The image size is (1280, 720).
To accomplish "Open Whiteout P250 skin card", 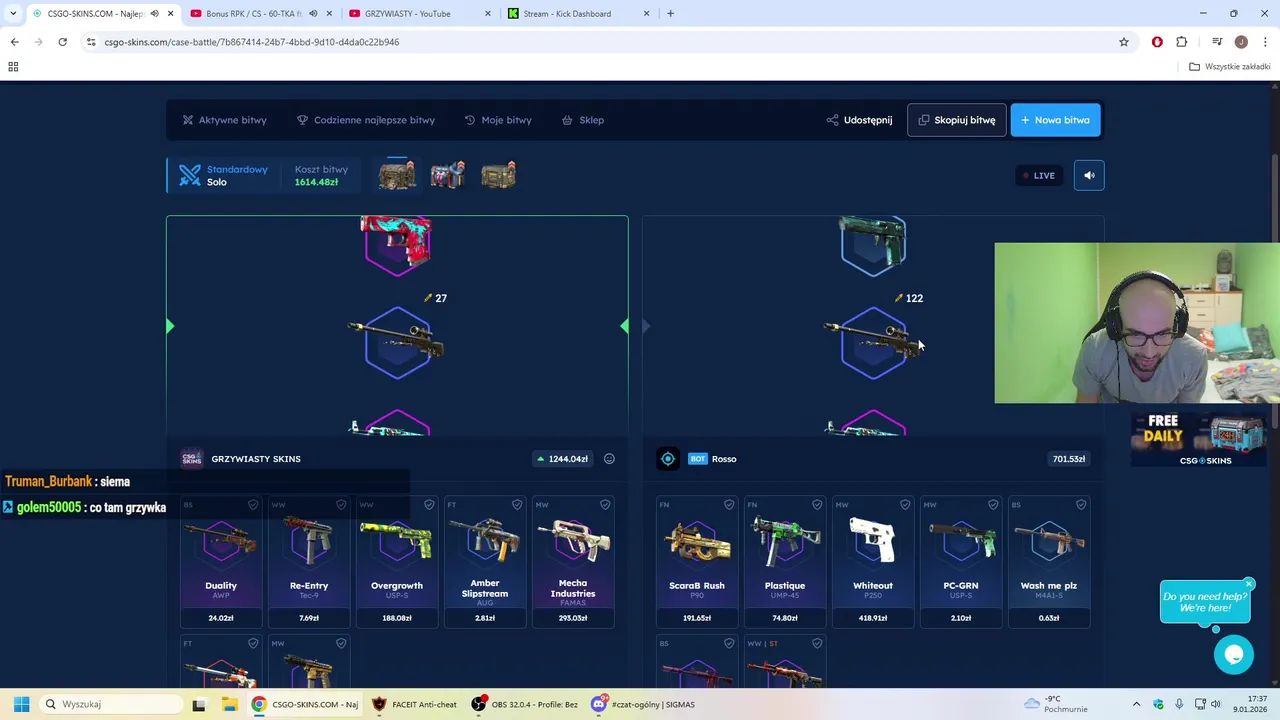I will (873, 562).
